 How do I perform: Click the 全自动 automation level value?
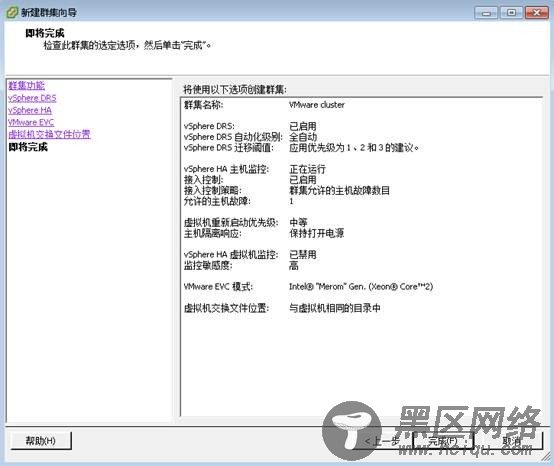coord(303,137)
